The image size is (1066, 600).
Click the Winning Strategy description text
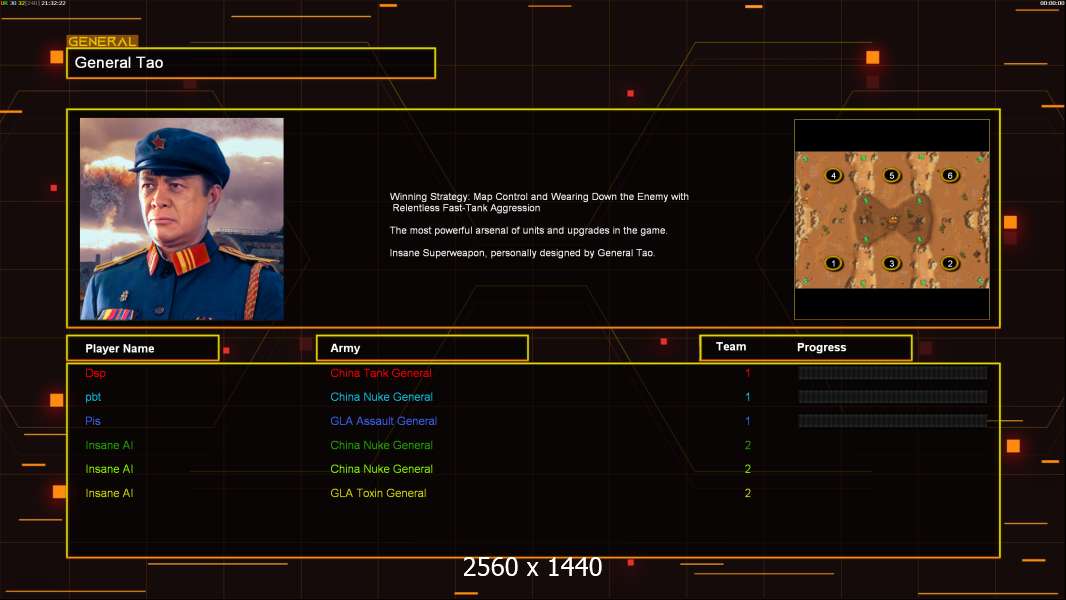pos(539,202)
